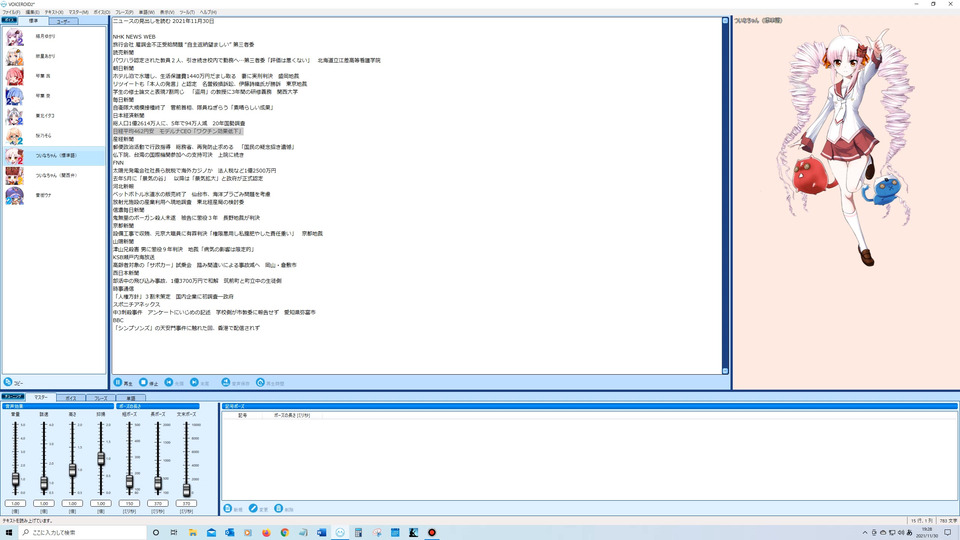Screen dimensions: 960x540
Task: Click the text editor scrollbar up arrow
Action: 726,21
